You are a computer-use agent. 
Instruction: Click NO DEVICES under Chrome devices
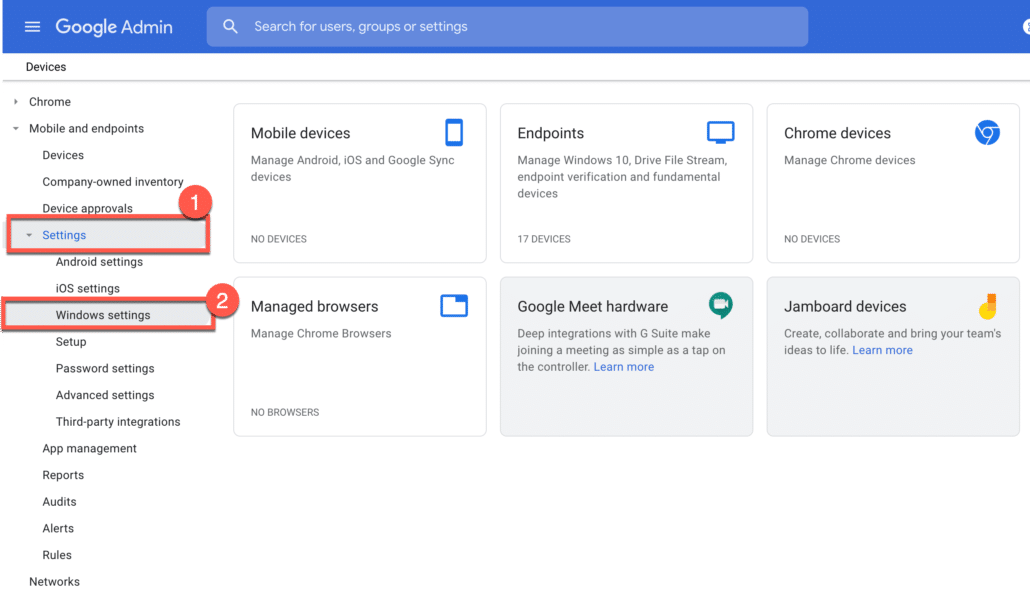(x=812, y=239)
